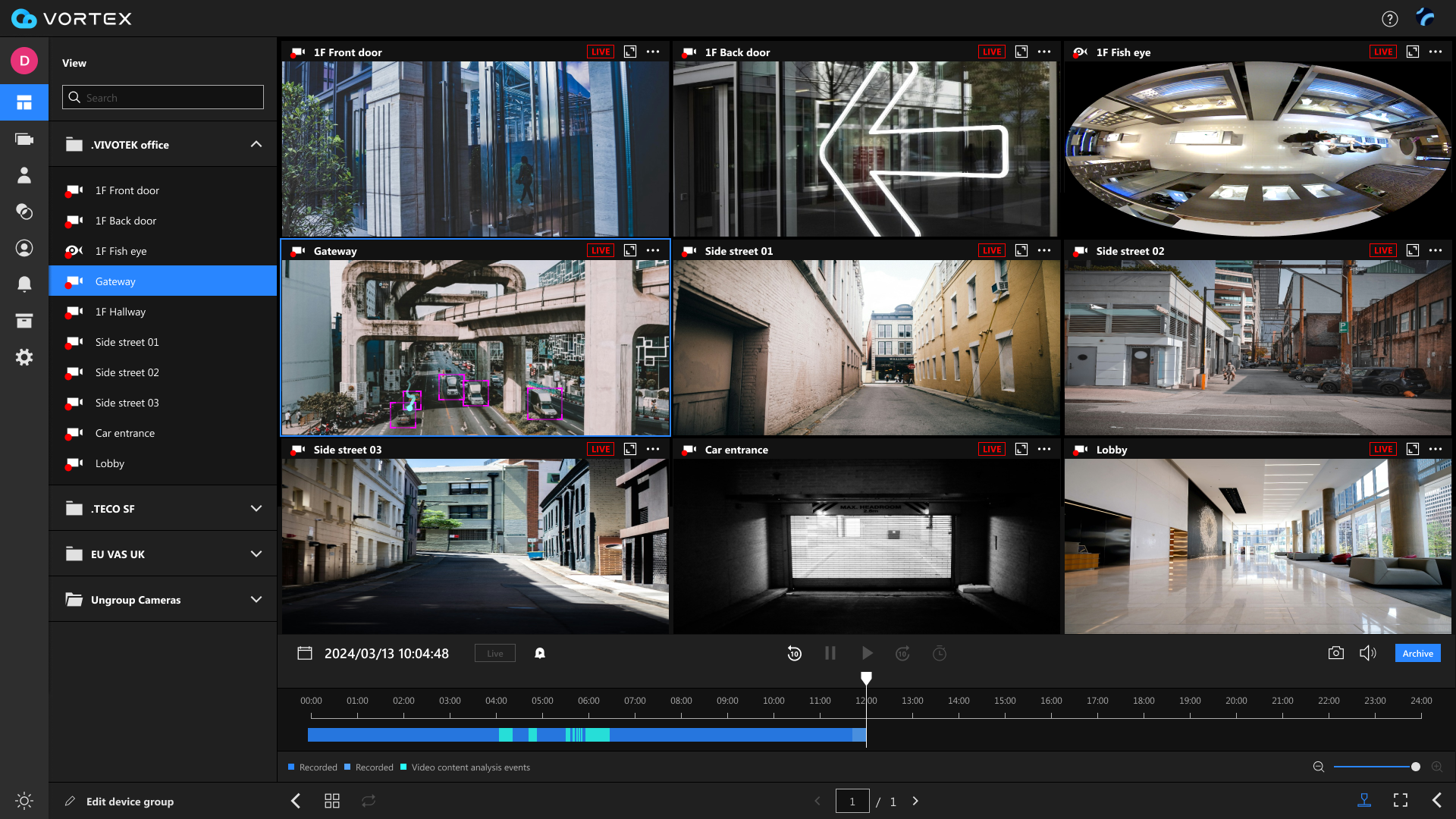Click the timeline zoom slider handle

[1415, 767]
